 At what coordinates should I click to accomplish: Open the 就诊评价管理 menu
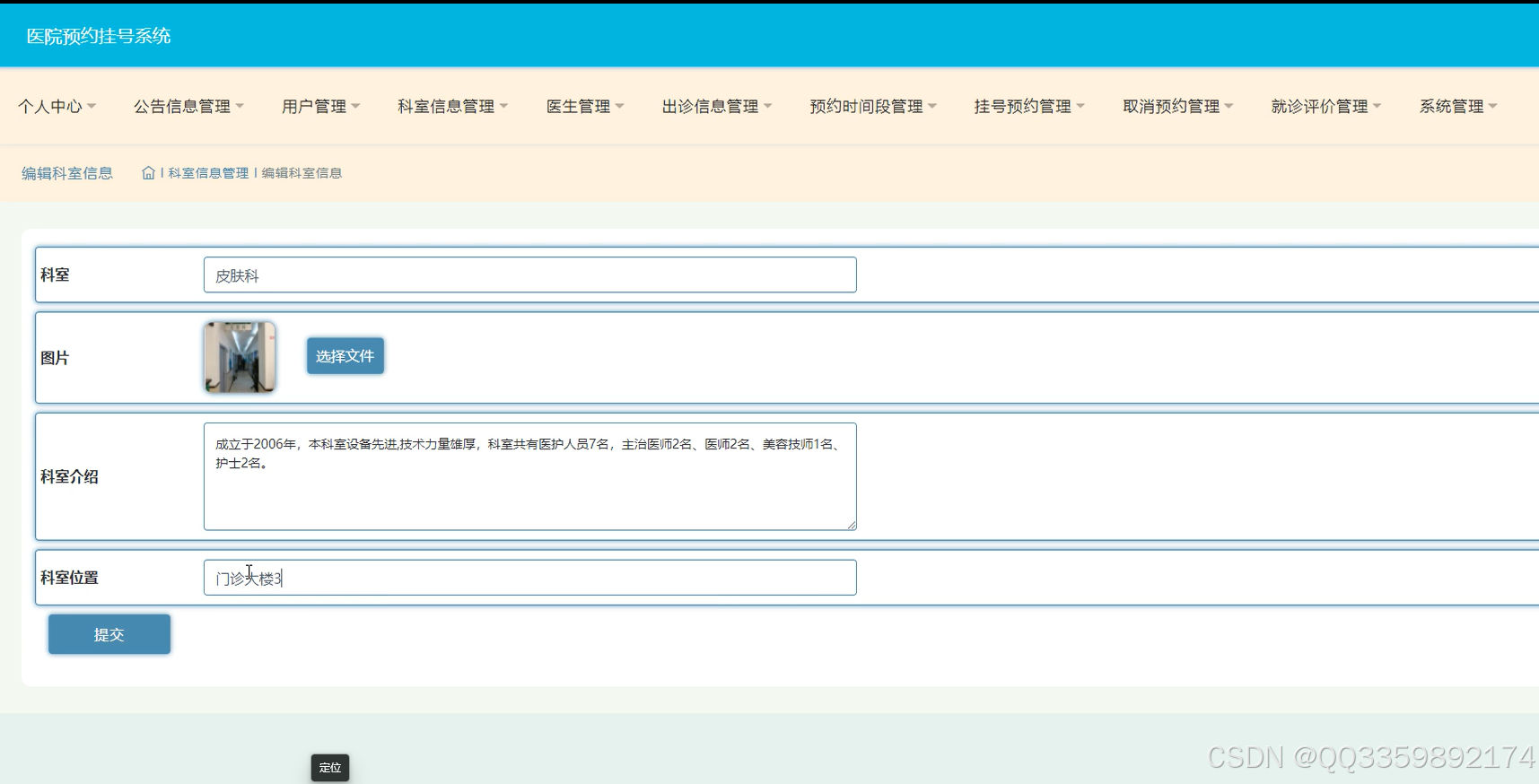(x=1326, y=107)
